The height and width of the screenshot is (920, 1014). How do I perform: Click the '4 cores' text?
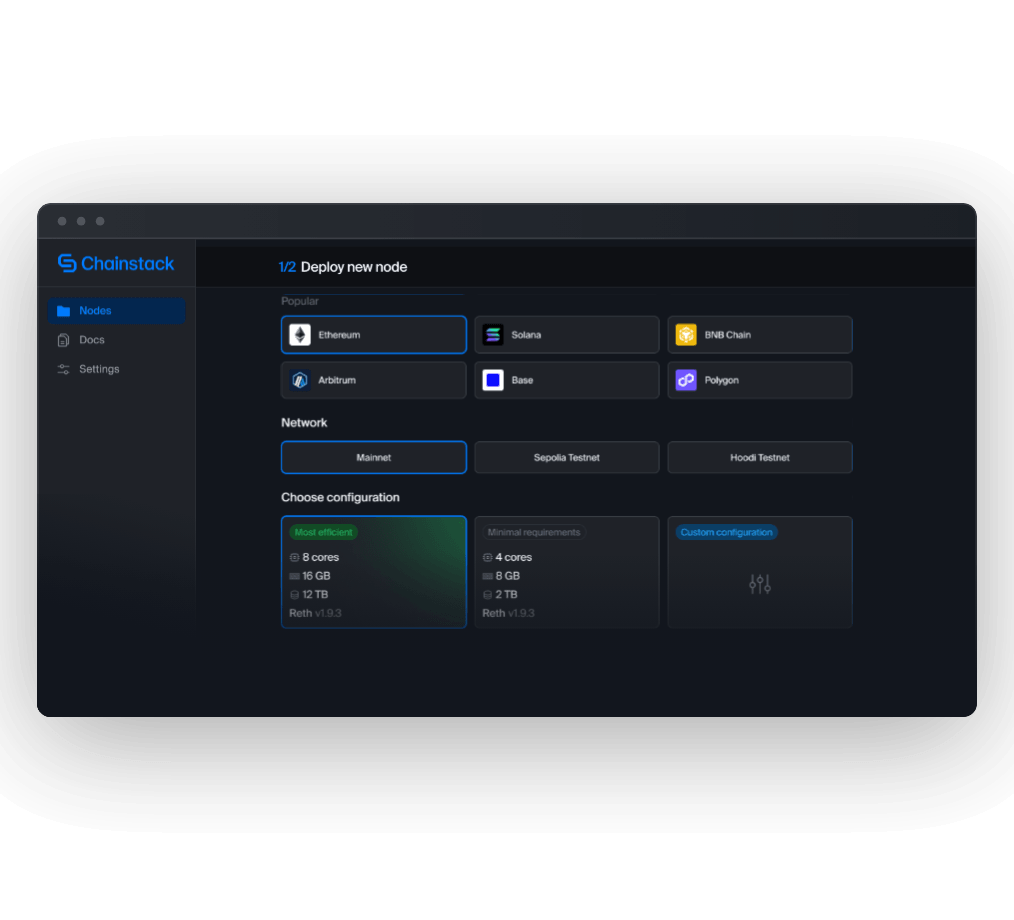[513, 557]
